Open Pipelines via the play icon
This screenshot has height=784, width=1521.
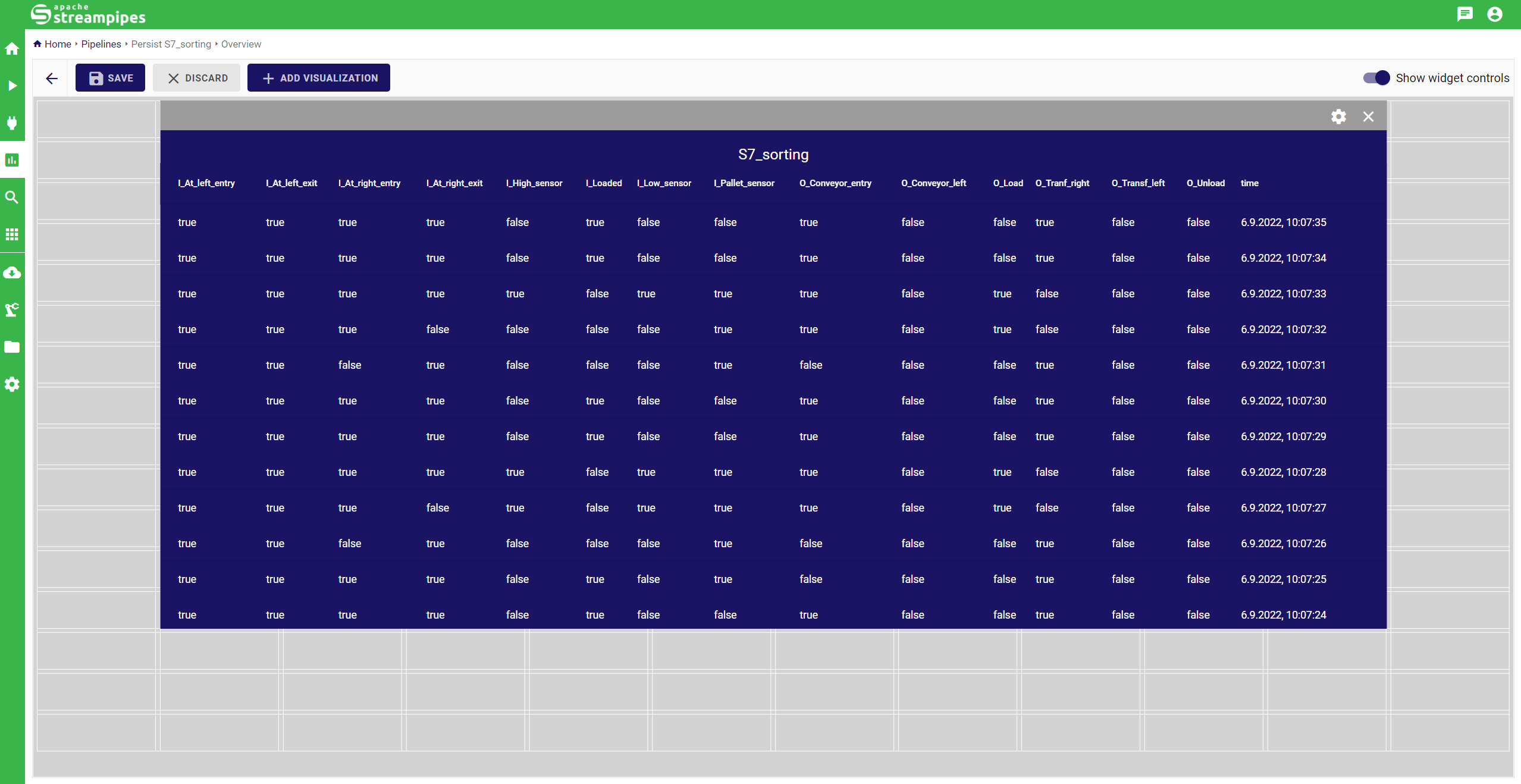pyautogui.click(x=12, y=86)
